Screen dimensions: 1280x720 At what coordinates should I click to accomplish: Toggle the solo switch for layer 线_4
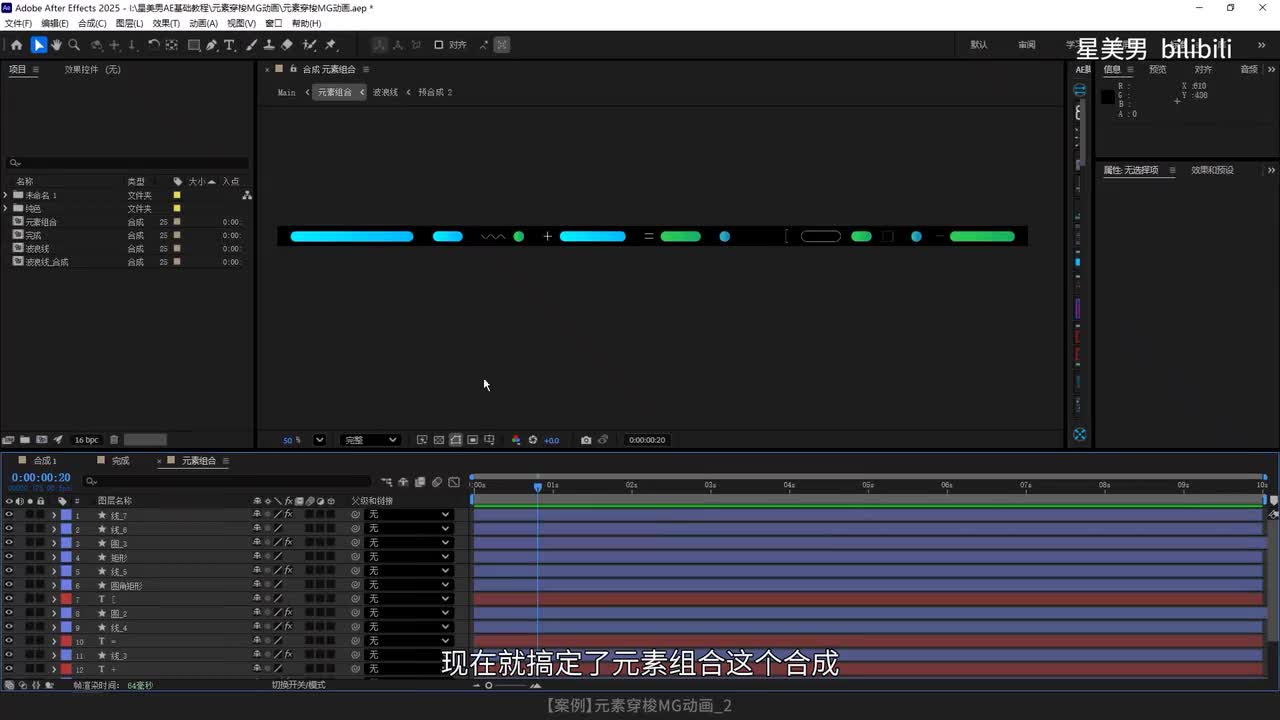pos(30,627)
